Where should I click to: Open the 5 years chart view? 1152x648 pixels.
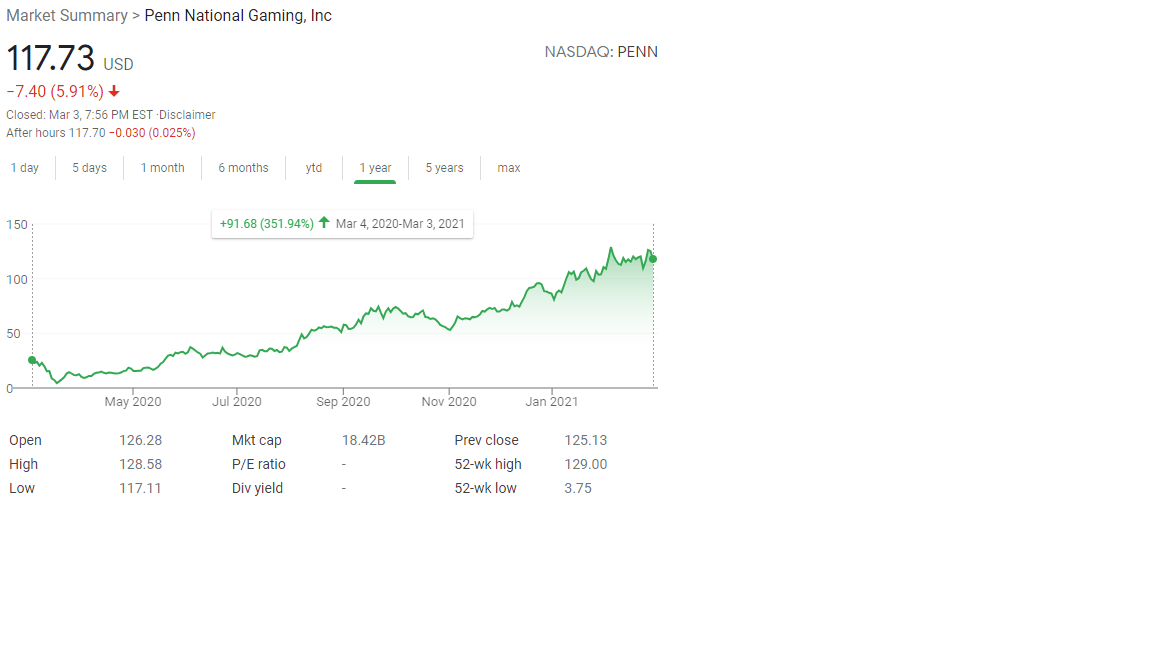tap(444, 168)
